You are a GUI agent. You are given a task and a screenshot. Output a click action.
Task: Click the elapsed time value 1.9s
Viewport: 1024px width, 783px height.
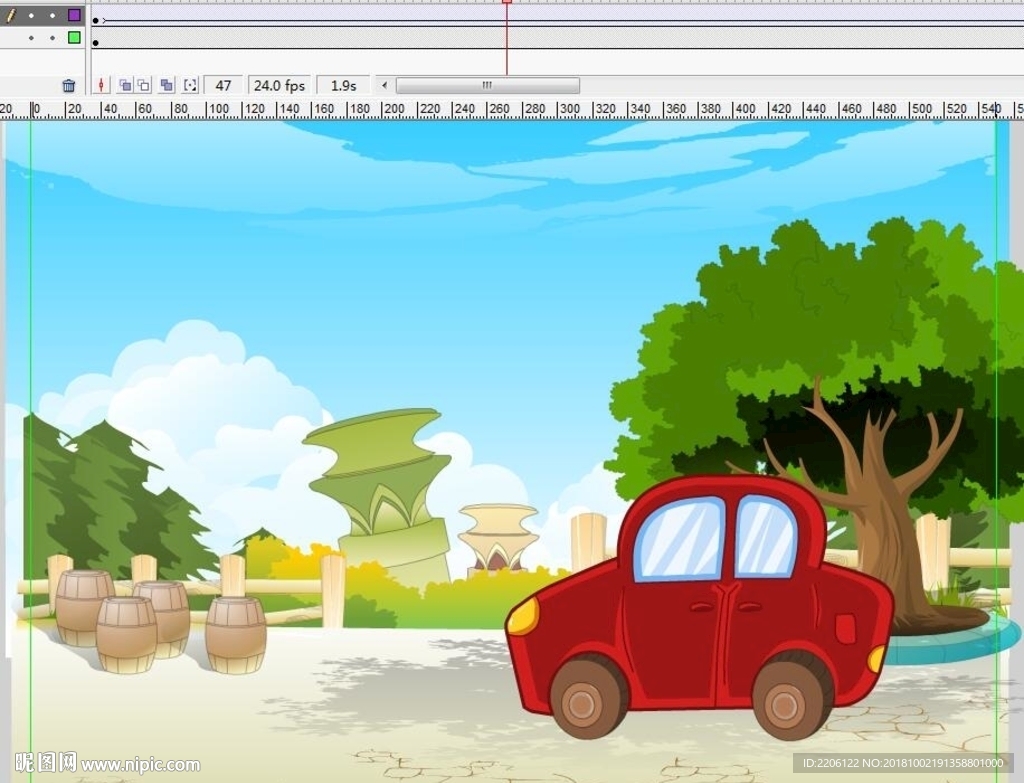344,86
